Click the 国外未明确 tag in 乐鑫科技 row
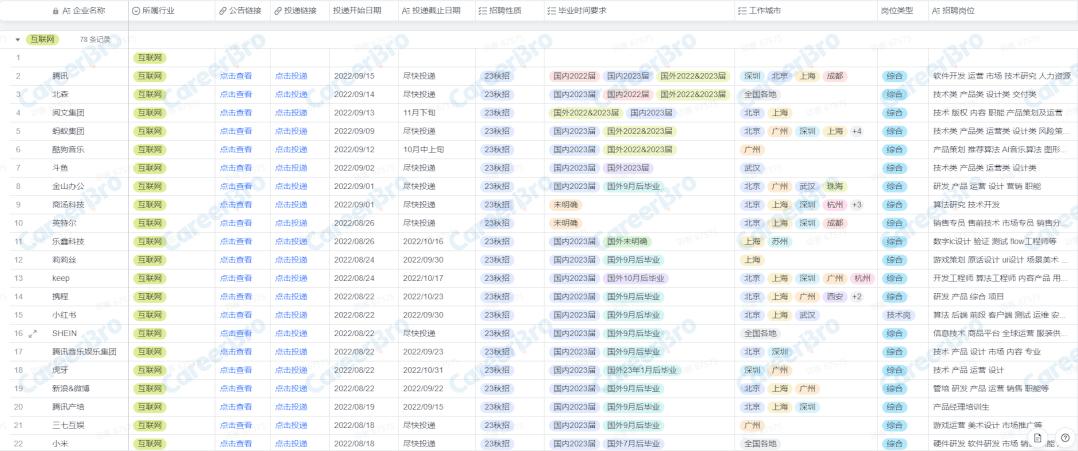The height and width of the screenshot is (451, 1078). tap(628, 241)
